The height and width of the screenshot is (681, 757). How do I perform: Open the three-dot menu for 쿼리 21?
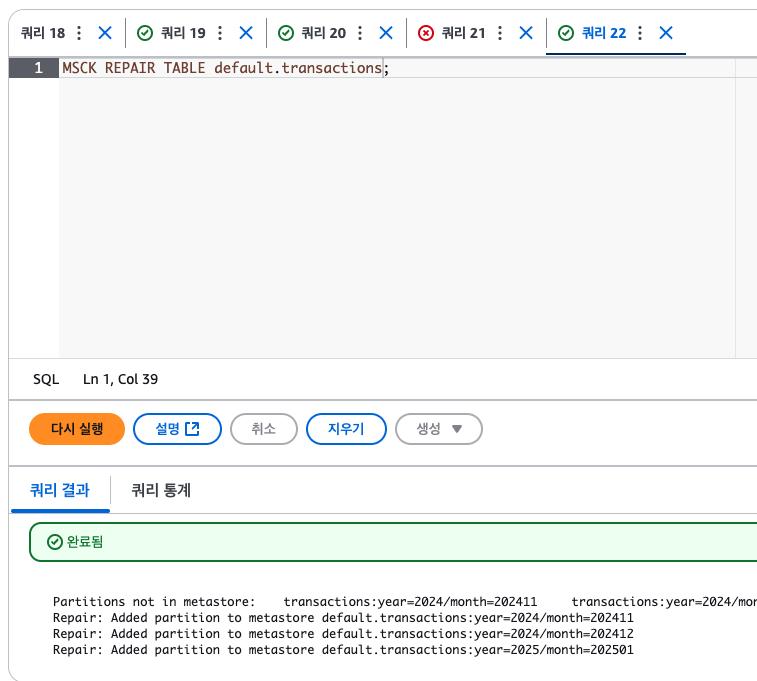(x=500, y=33)
